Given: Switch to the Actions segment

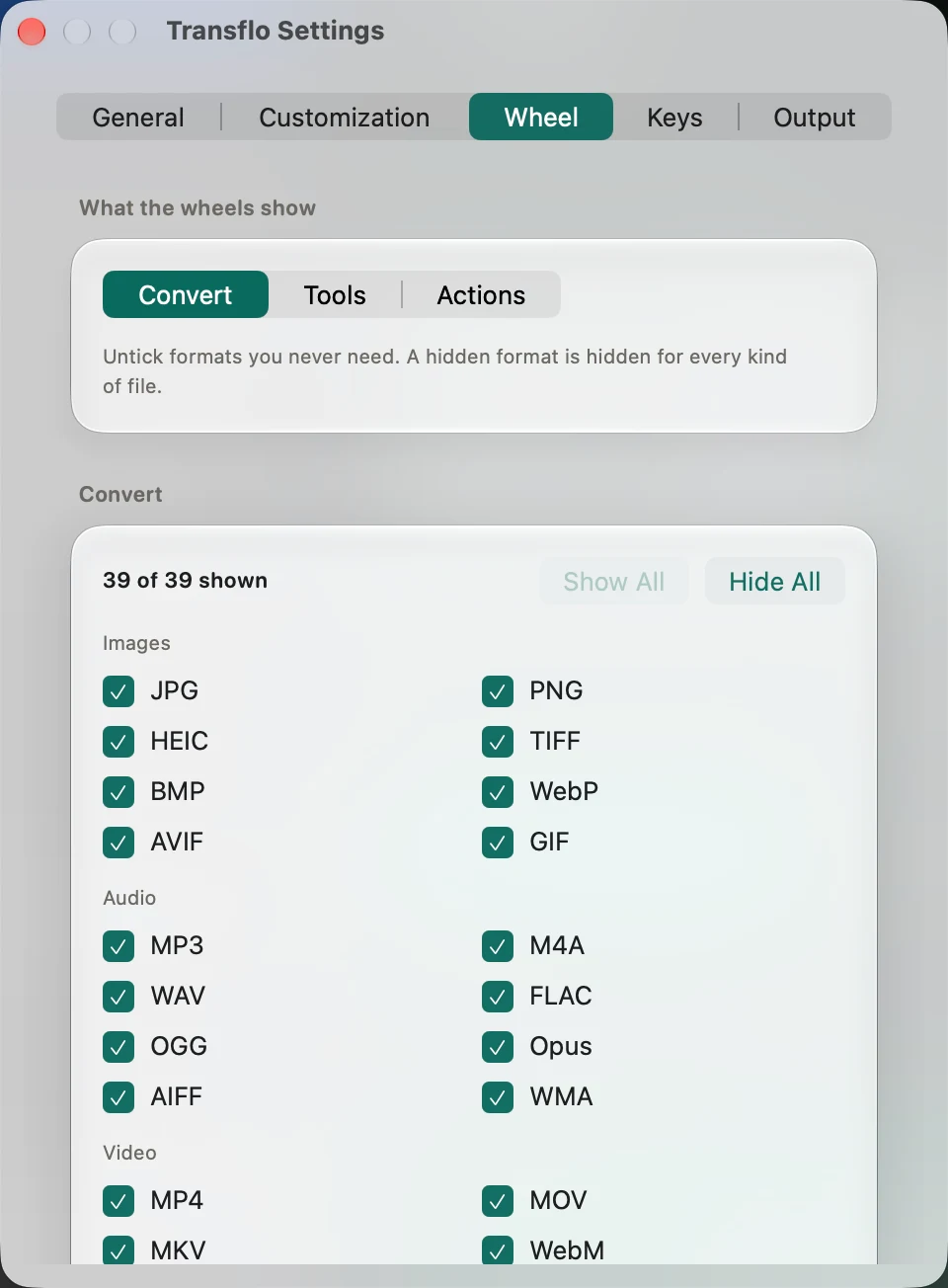Looking at the screenshot, I should (481, 295).
